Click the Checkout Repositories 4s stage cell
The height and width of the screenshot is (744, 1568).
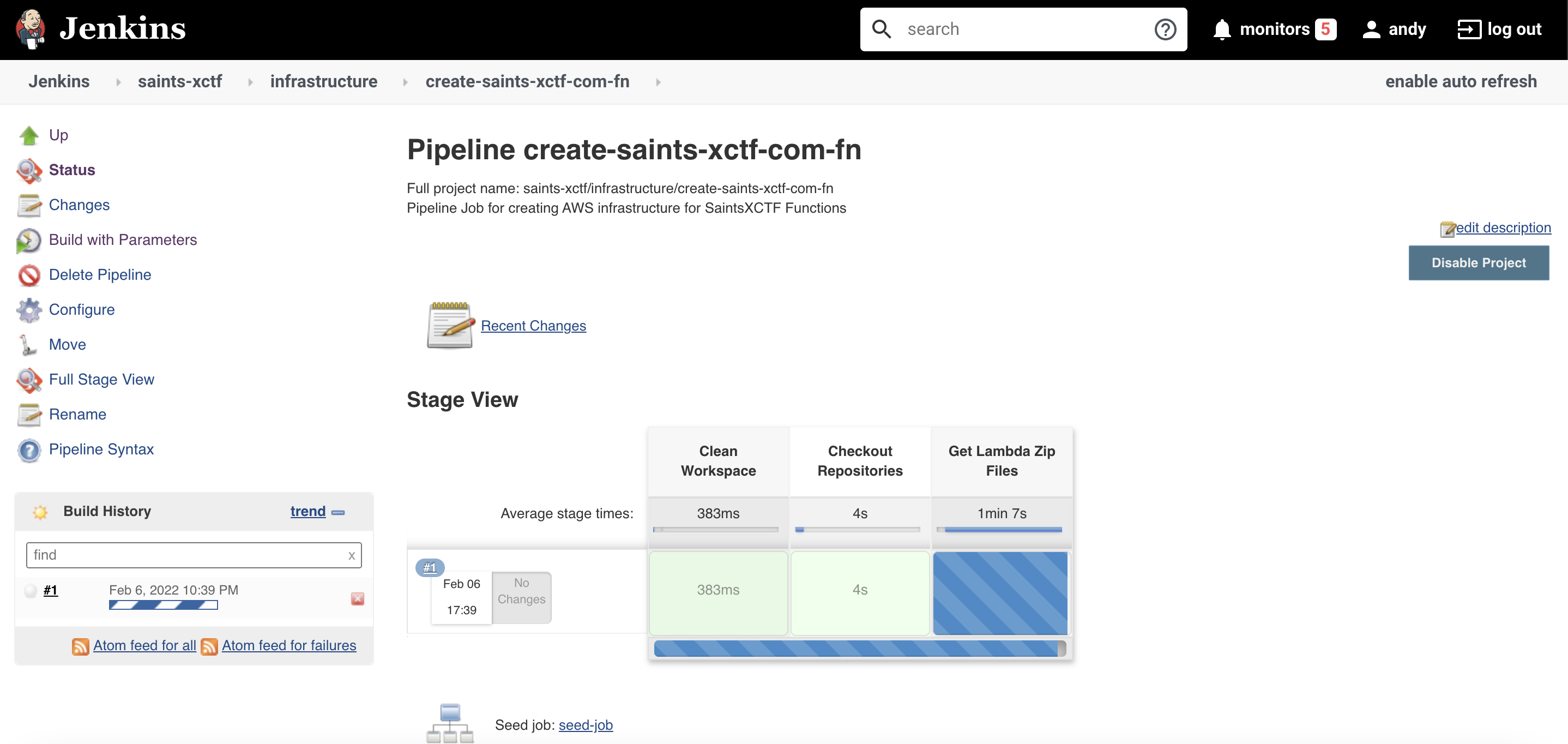pos(859,593)
